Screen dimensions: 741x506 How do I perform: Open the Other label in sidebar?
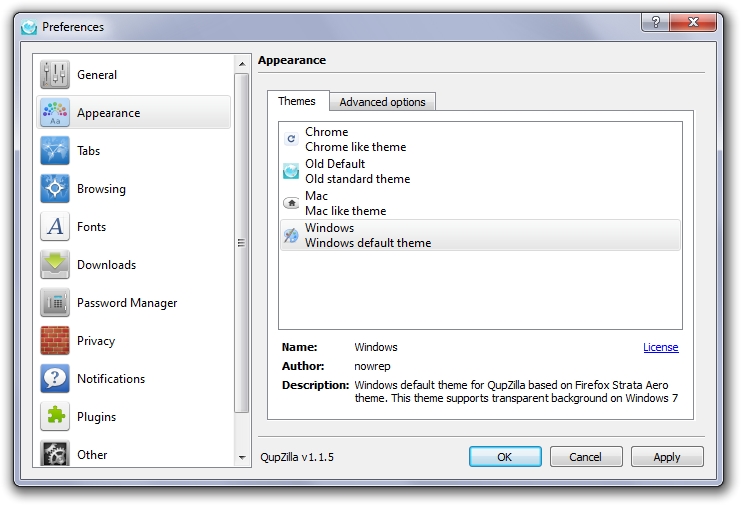pos(92,455)
